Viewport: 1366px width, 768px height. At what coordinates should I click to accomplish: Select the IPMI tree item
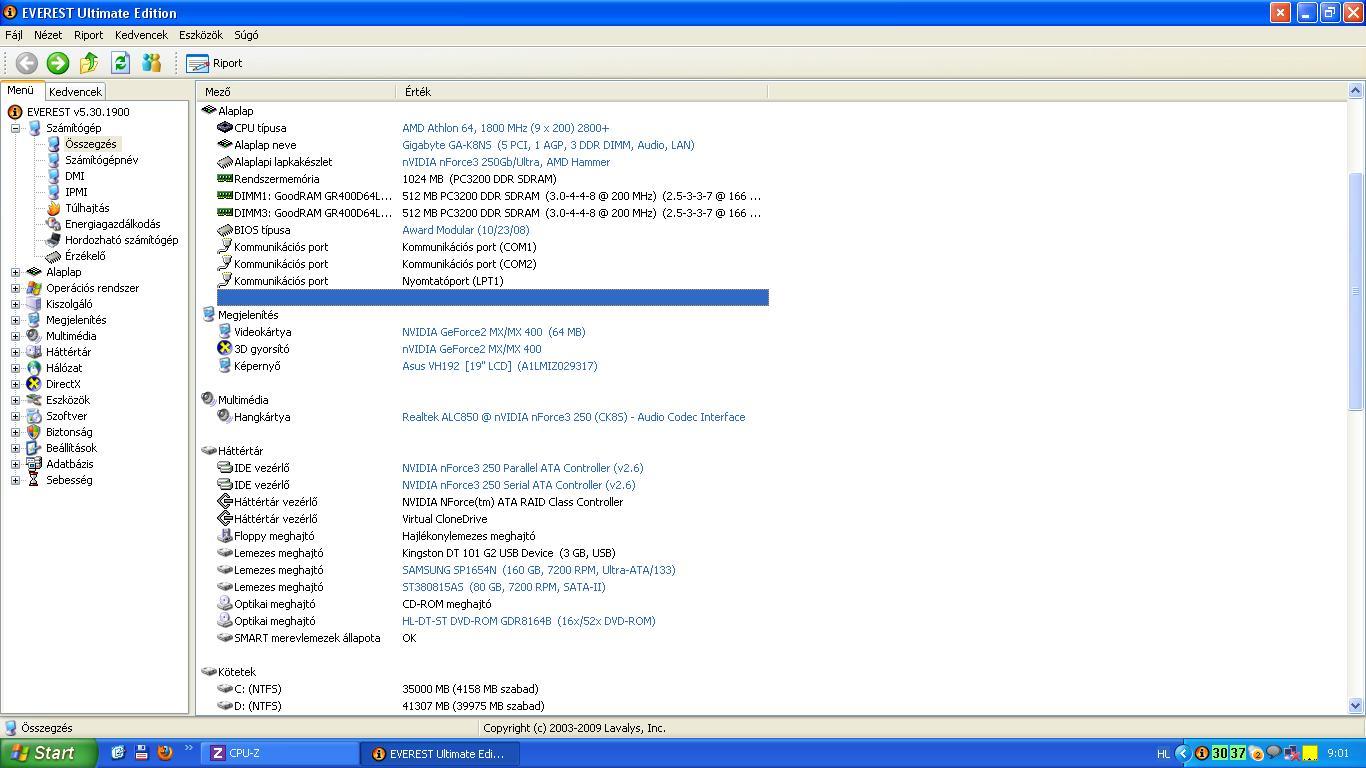point(76,192)
